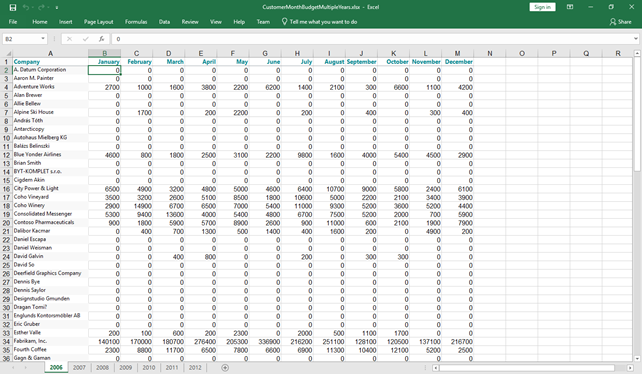
Task: Switch to the 2009 sheet tab
Action: (125, 367)
